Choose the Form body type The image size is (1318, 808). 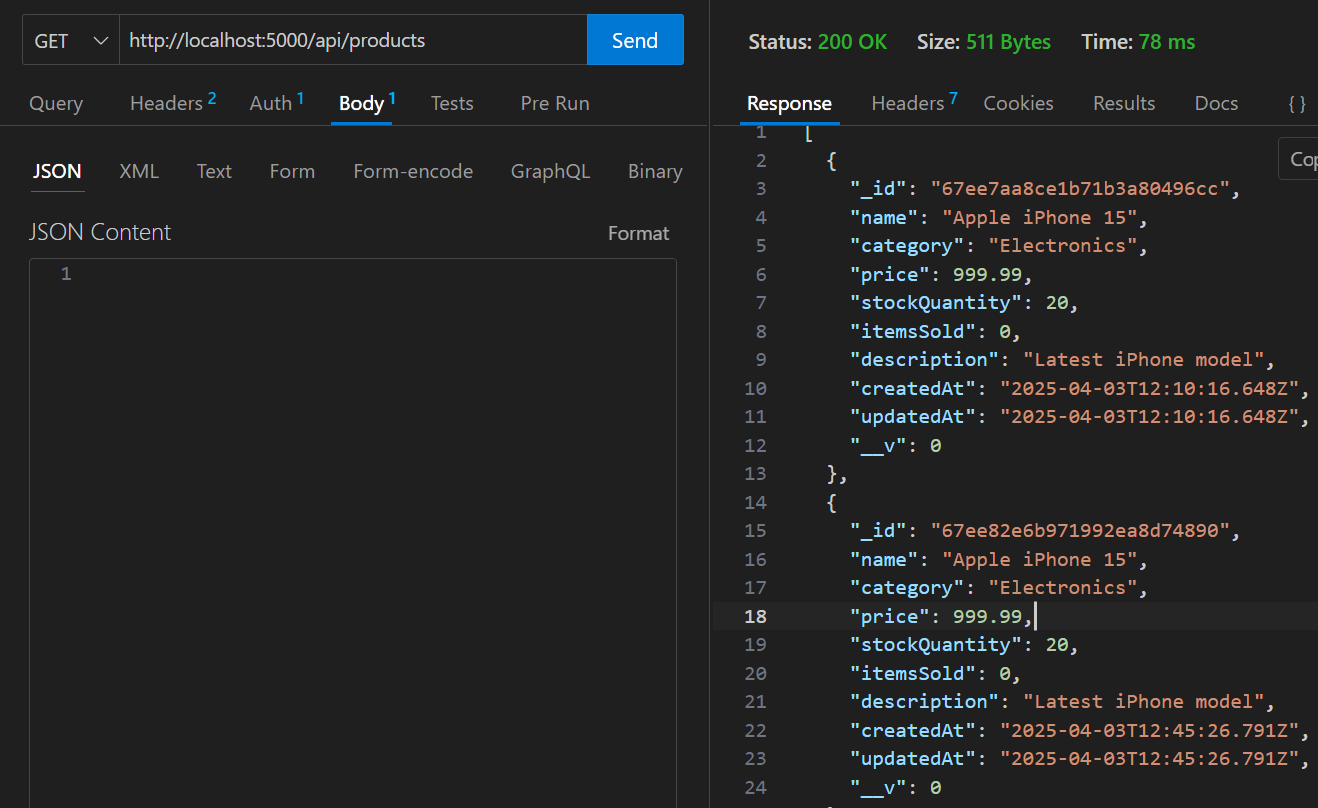click(292, 171)
